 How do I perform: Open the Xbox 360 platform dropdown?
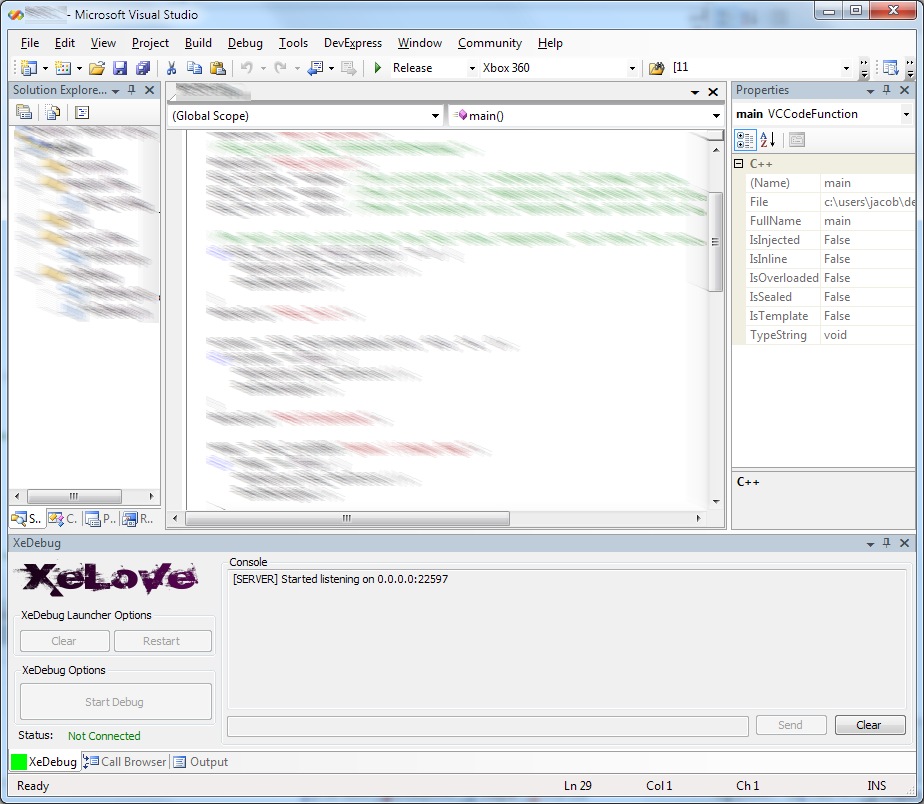click(x=632, y=68)
